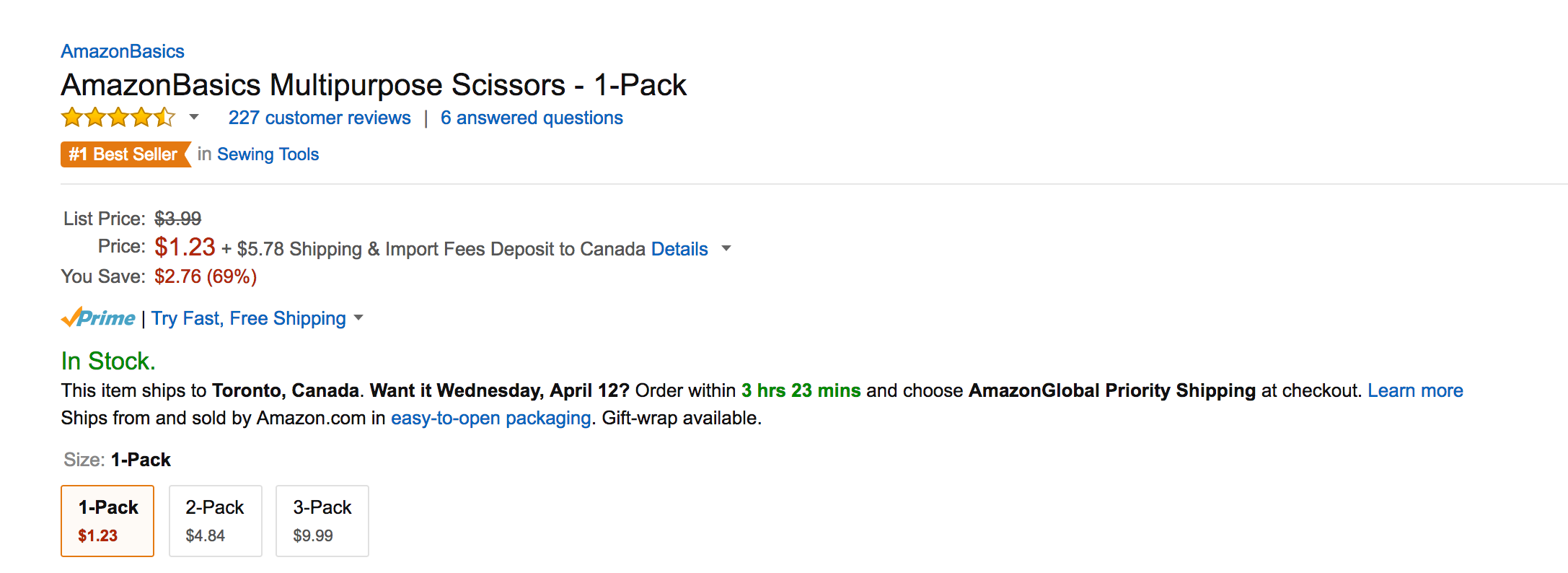Image resolution: width=1568 pixels, height=573 pixels.
Task: Click the red You Save percentage text
Action: [205, 276]
